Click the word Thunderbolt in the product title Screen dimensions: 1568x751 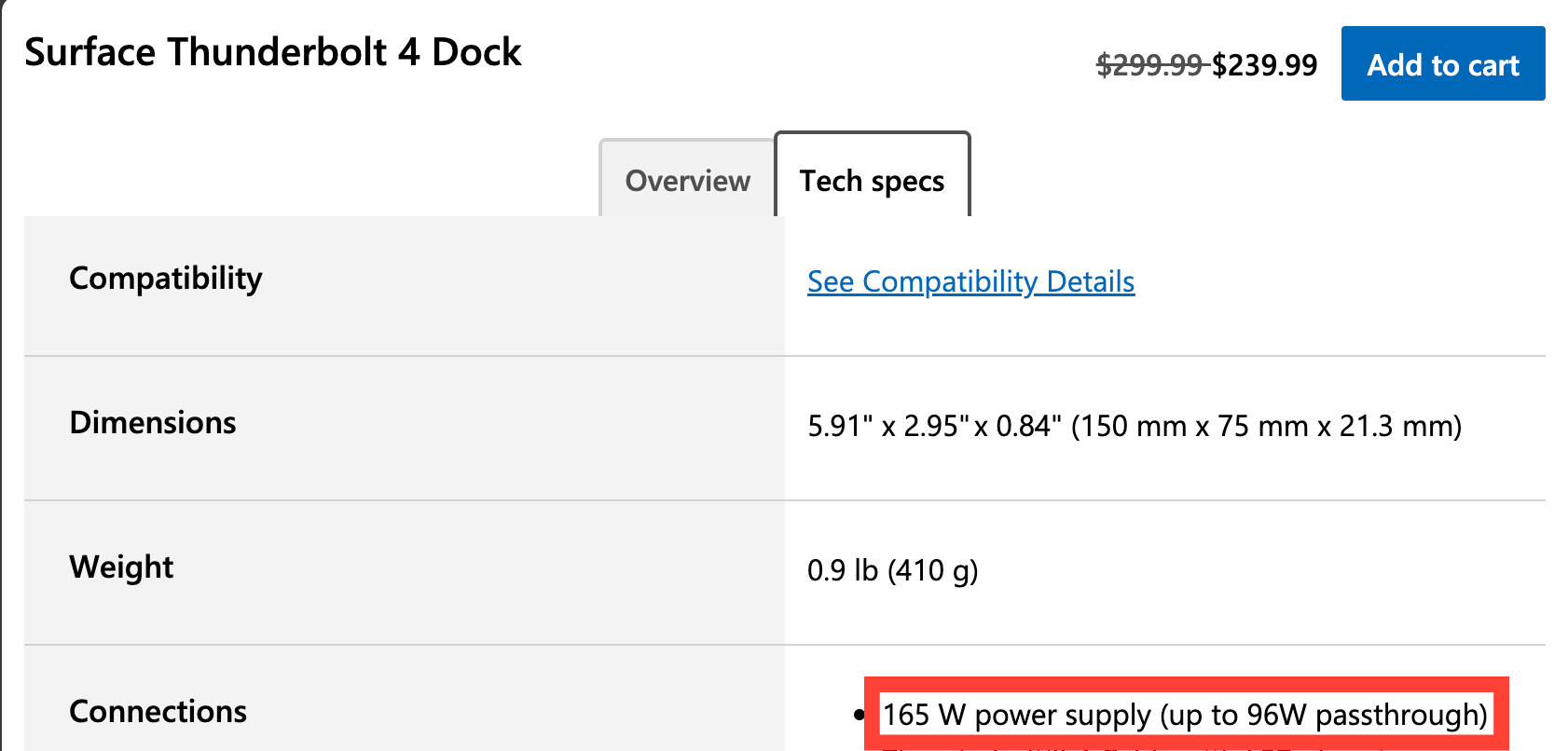pyautogui.click(x=277, y=52)
